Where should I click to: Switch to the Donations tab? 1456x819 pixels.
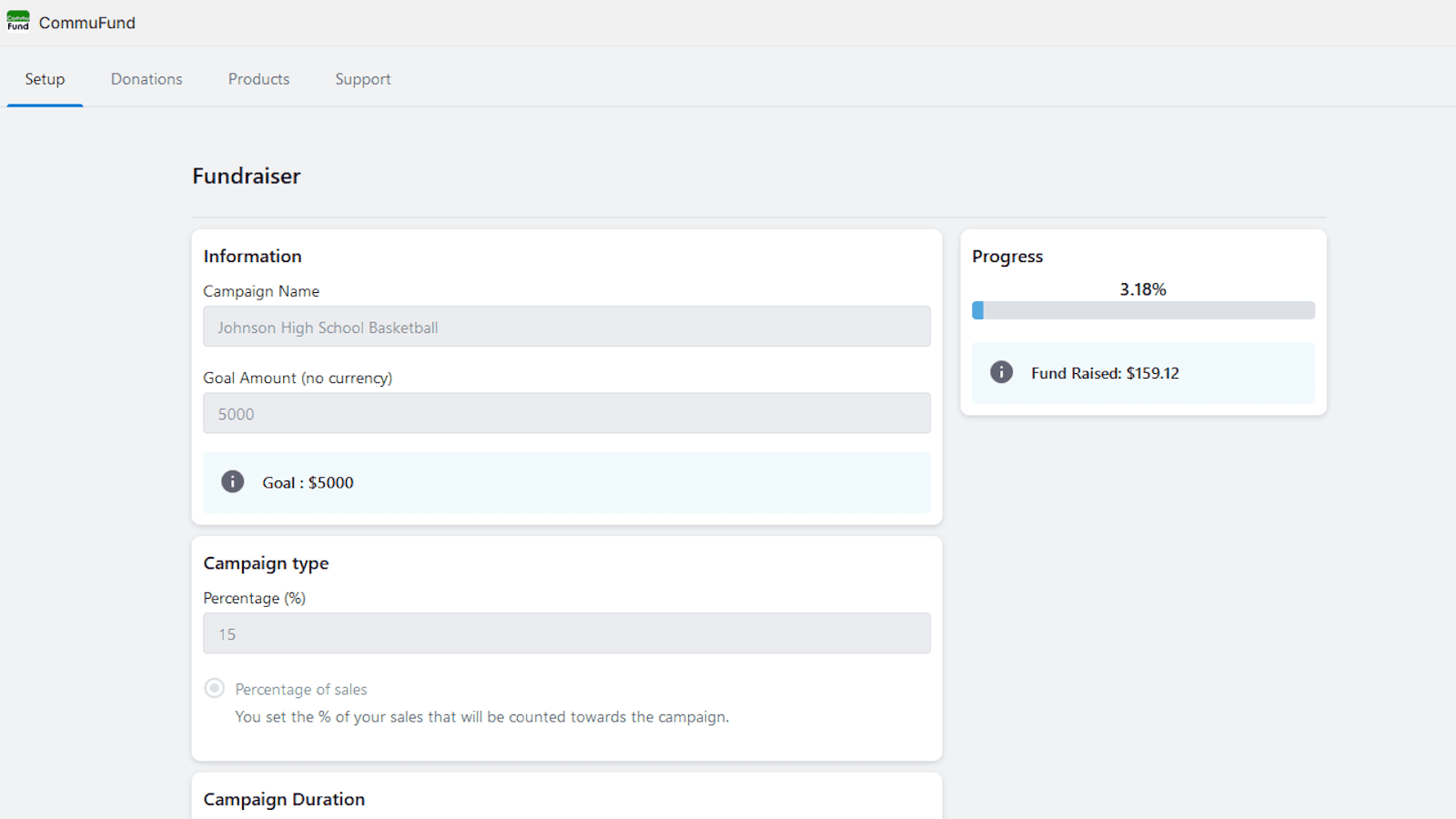tap(147, 79)
